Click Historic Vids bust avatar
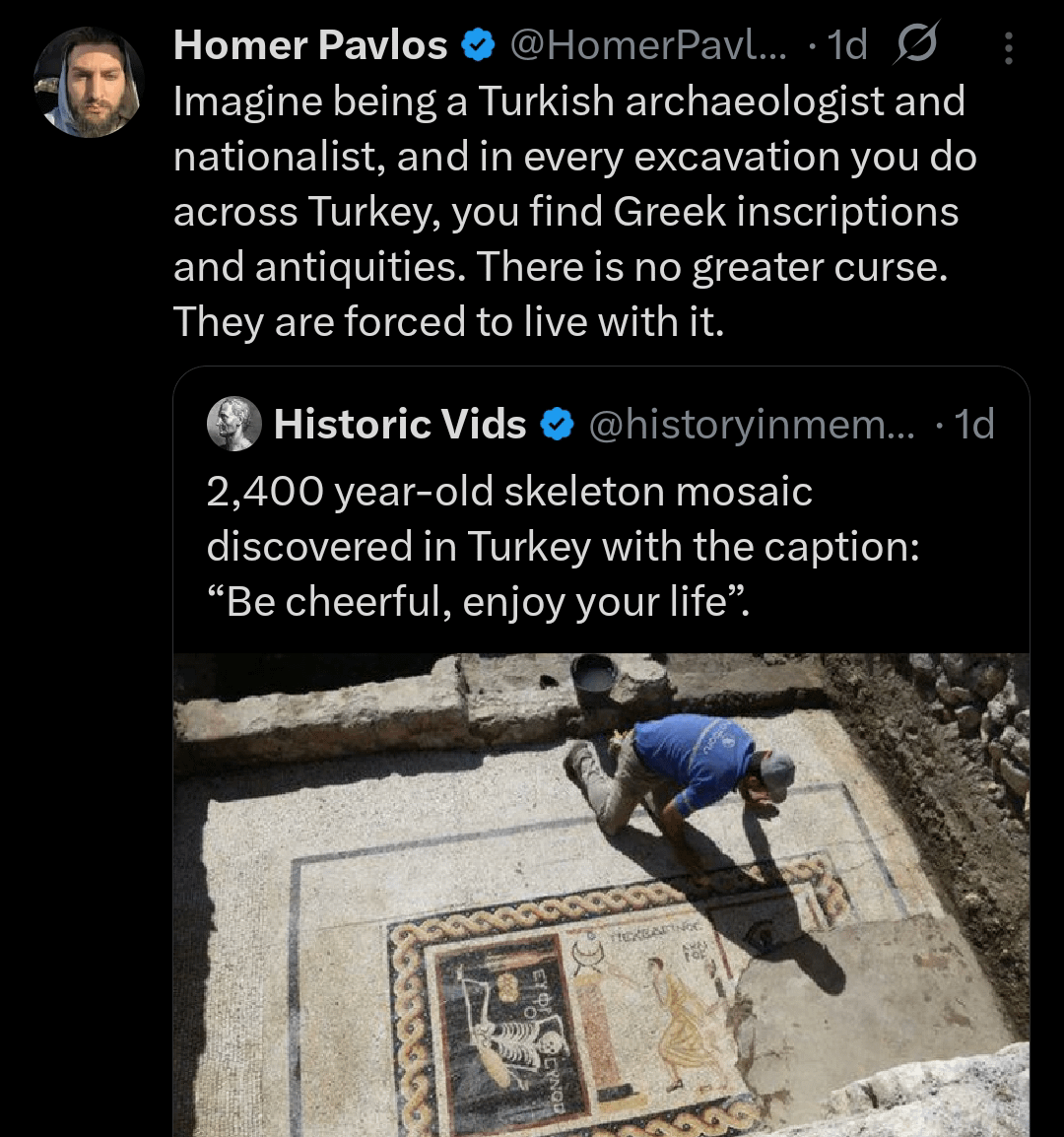 (234, 424)
